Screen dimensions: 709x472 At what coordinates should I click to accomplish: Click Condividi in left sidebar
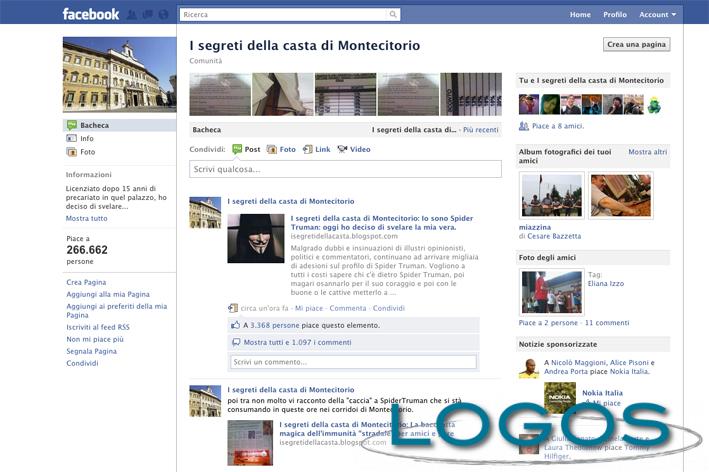(82, 363)
